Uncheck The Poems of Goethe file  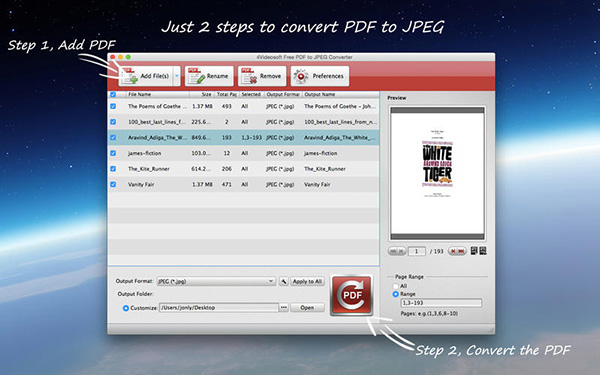[x=113, y=106]
